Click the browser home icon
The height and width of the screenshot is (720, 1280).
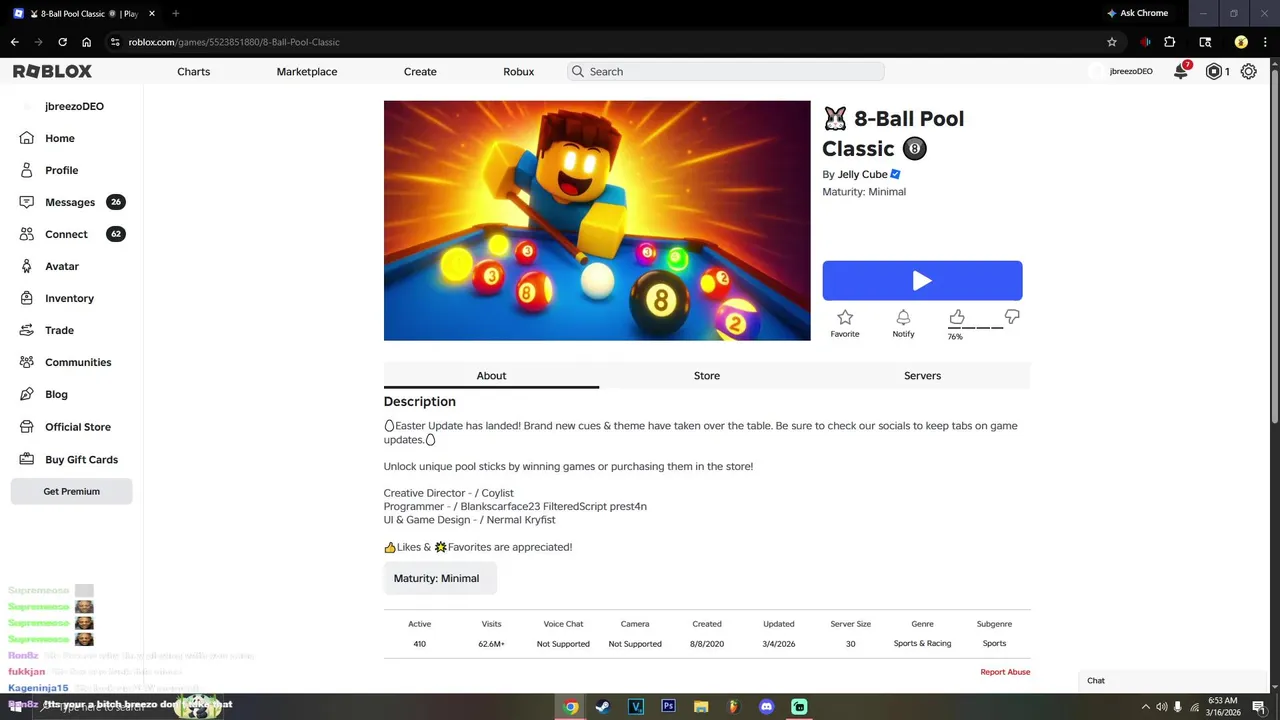[86, 42]
